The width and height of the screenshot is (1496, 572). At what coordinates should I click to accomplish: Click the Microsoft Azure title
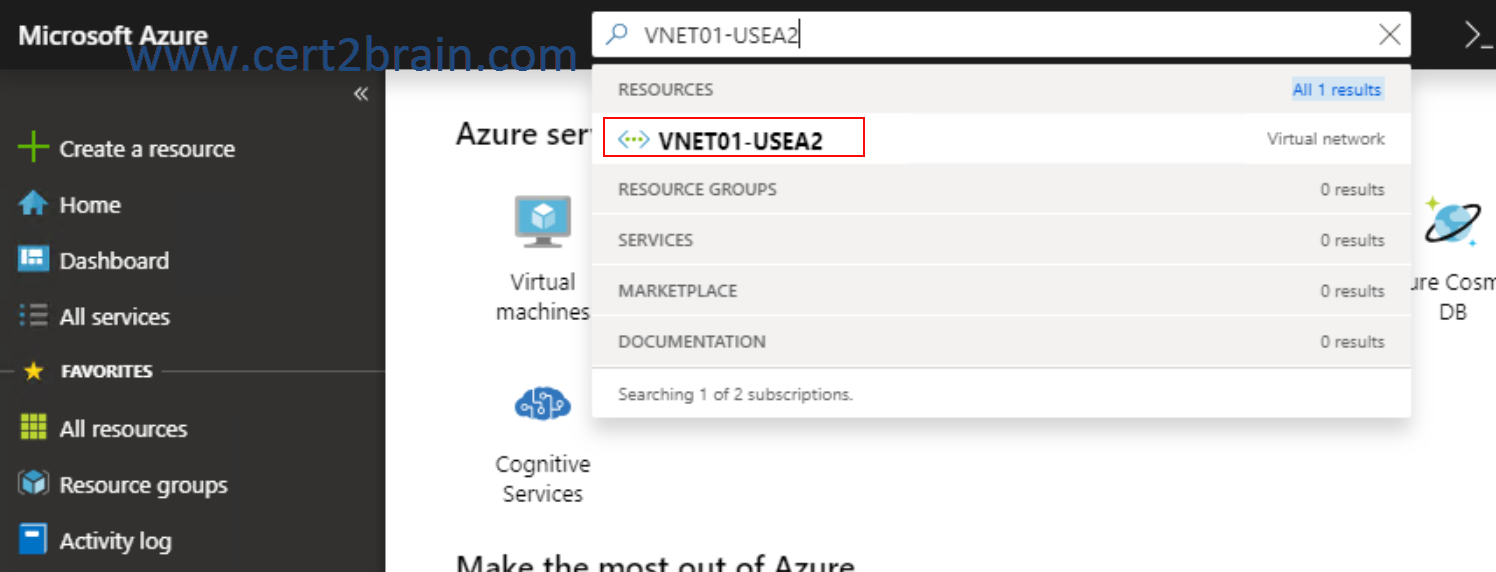click(113, 35)
